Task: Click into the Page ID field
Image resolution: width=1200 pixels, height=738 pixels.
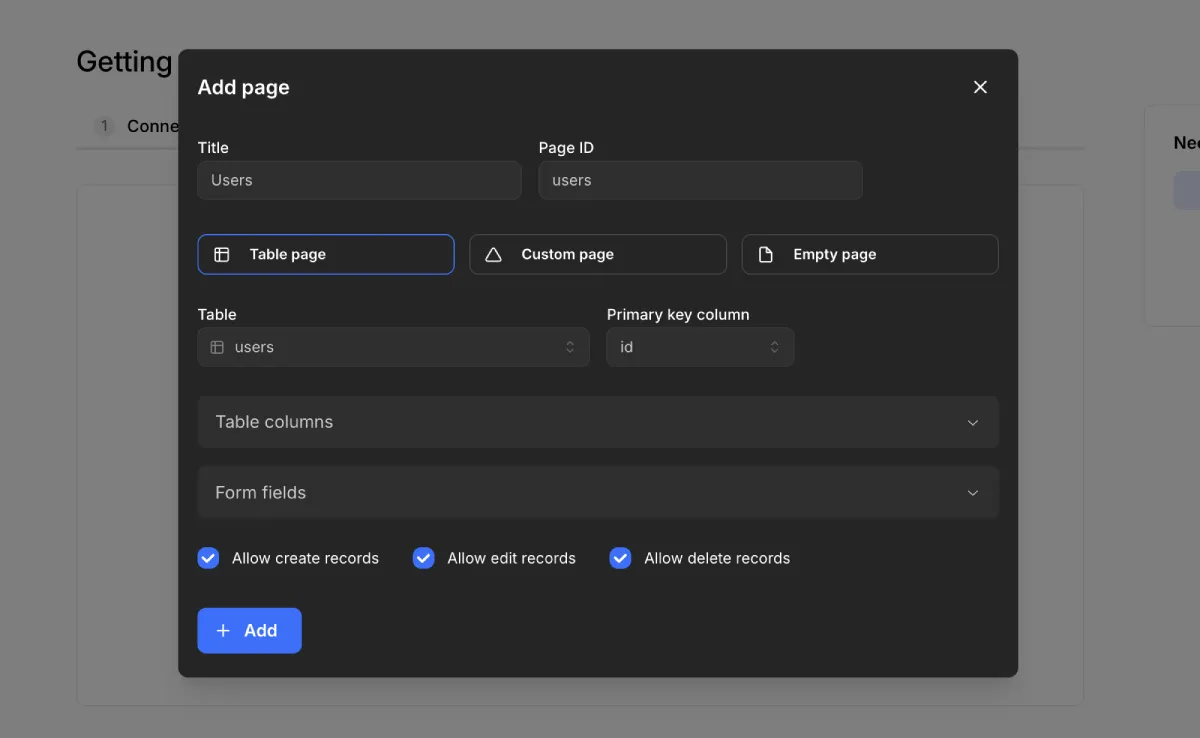Action: pos(700,181)
